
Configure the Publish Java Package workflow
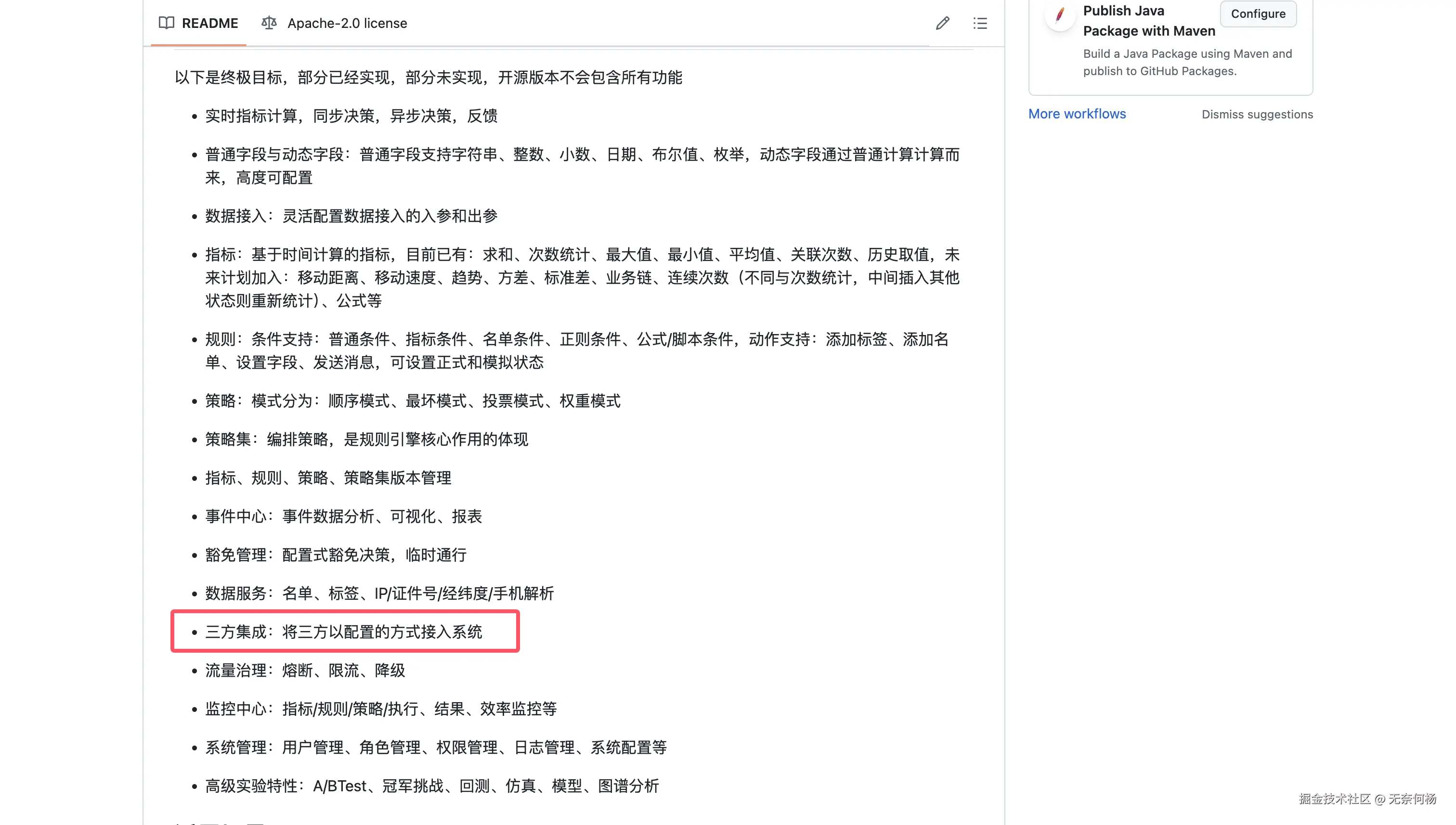[x=1258, y=13]
